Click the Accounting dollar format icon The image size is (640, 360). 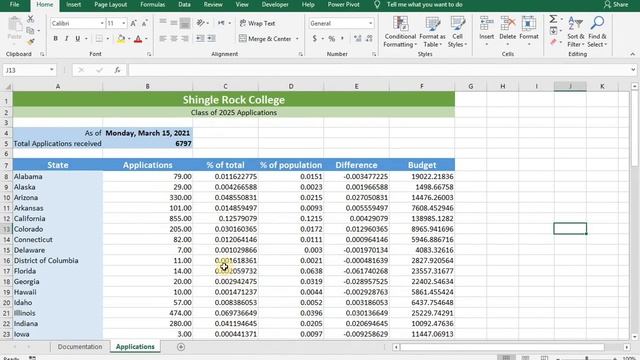314,38
